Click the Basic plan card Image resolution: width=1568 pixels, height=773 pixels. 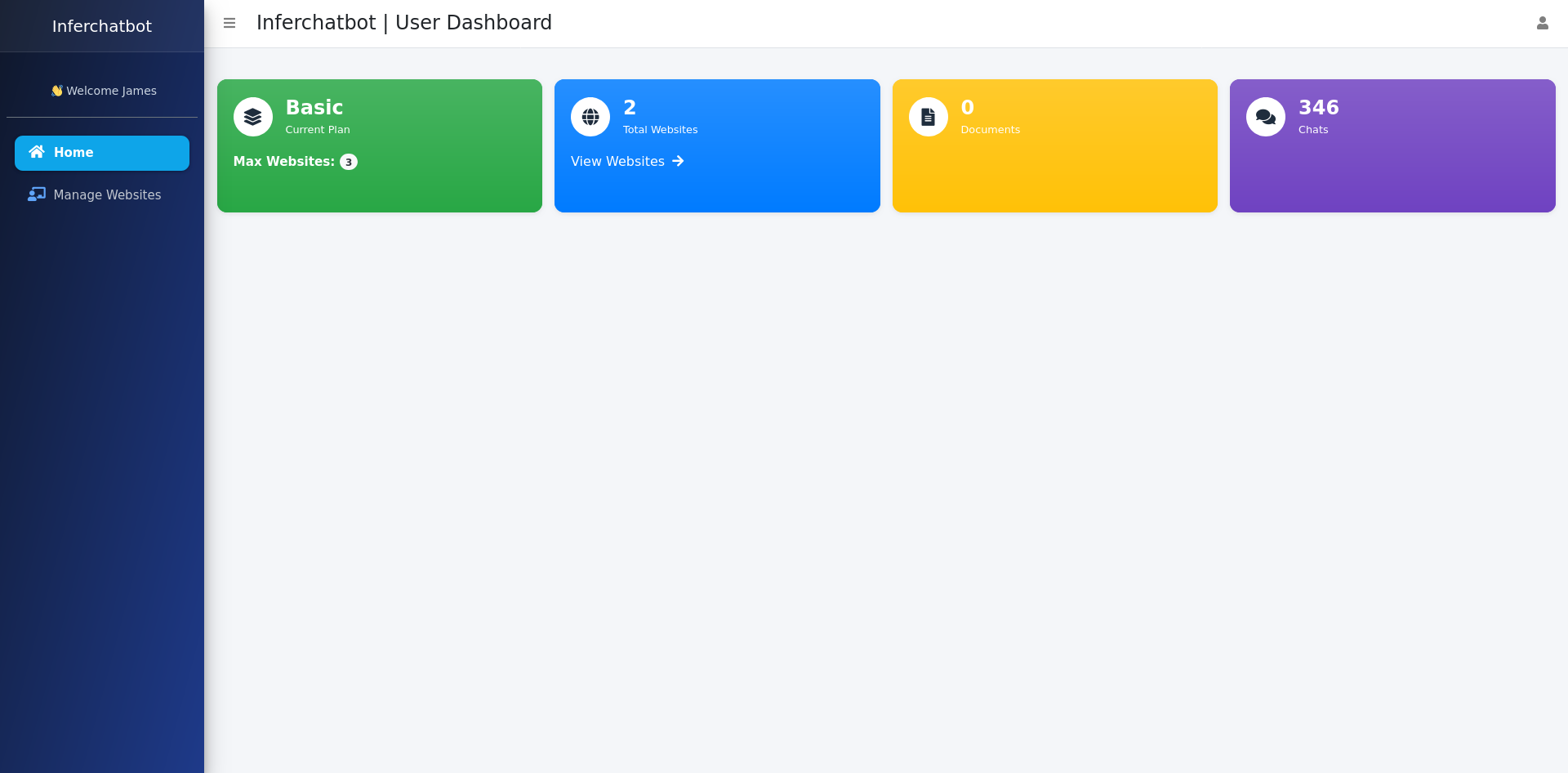pos(379,145)
